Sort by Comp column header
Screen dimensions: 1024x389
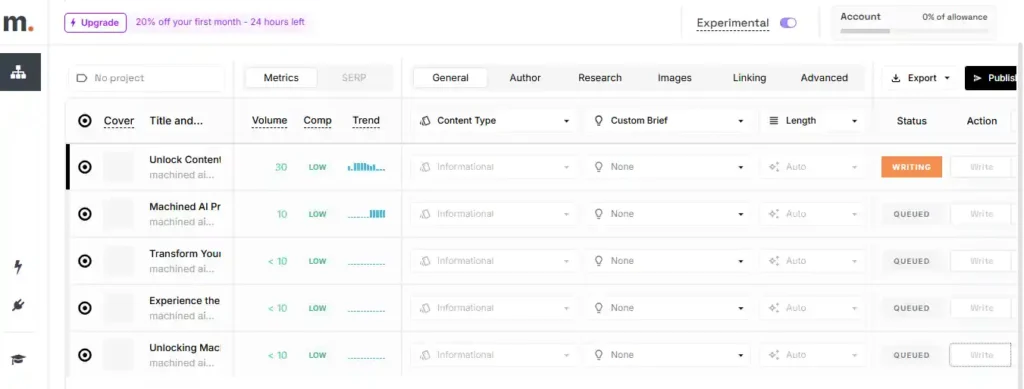click(317, 121)
